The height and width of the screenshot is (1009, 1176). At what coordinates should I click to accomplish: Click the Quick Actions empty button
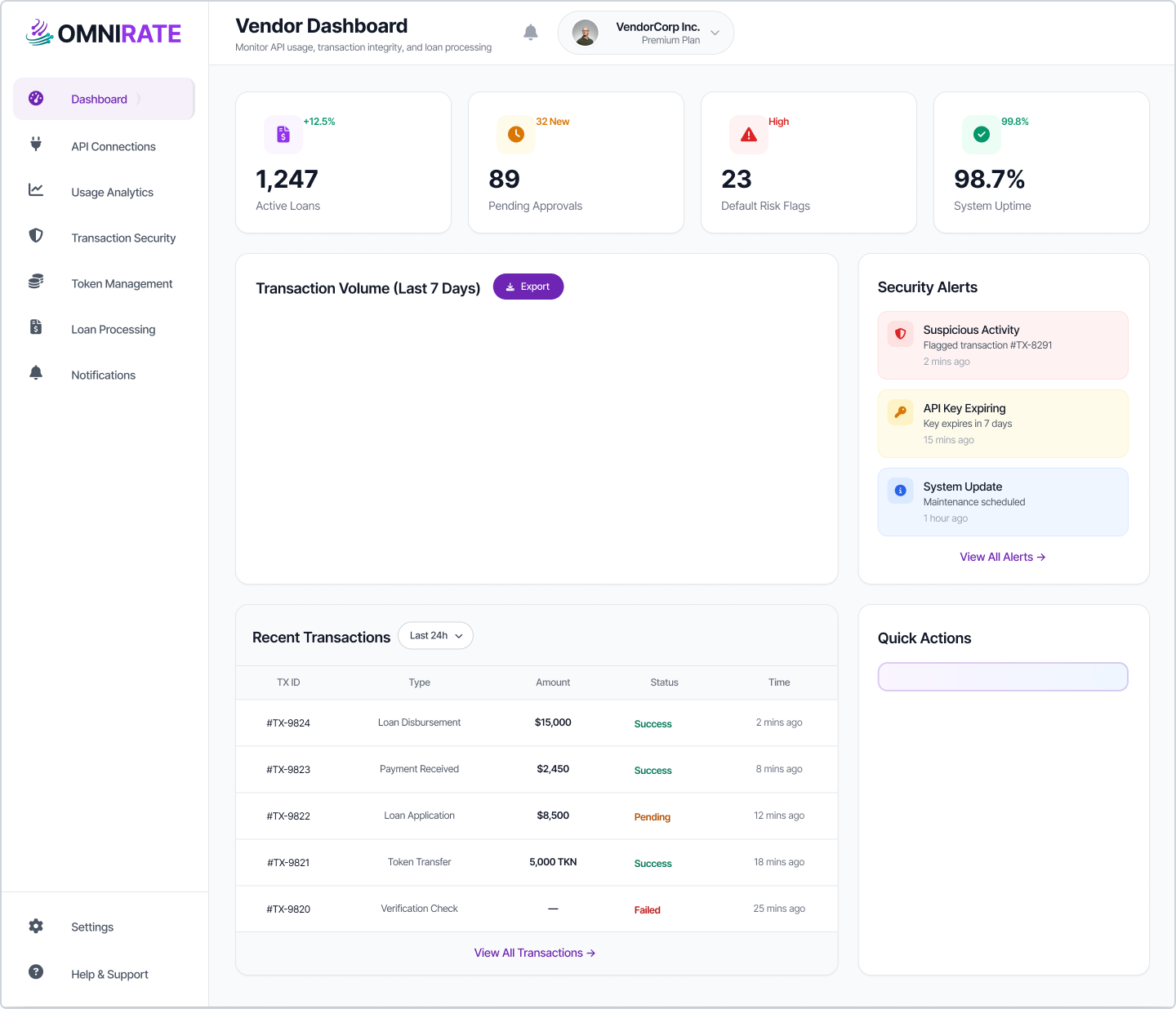pyautogui.click(x=1003, y=677)
